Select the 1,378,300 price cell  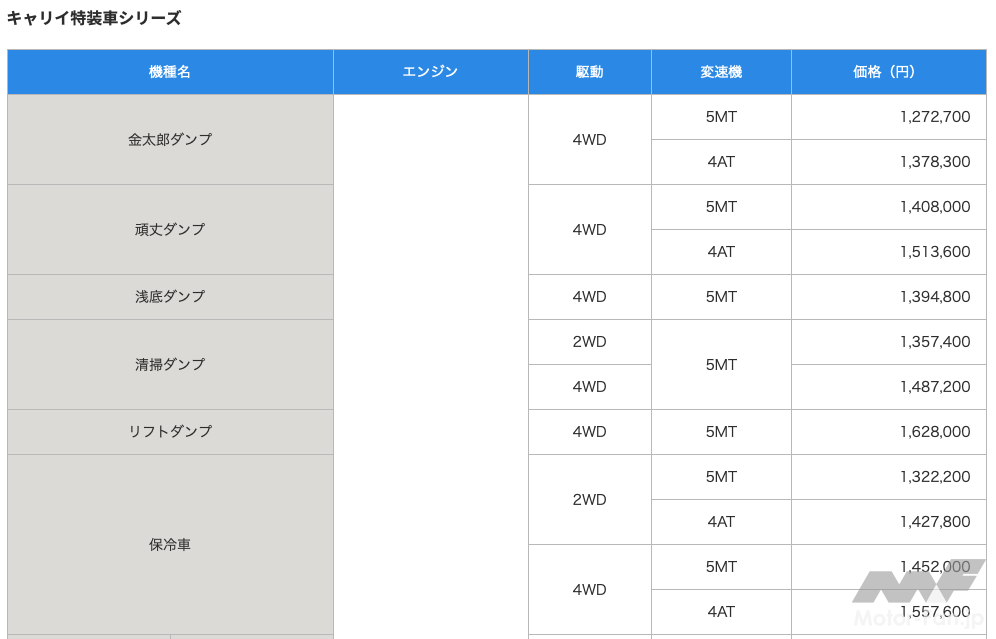(x=934, y=162)
